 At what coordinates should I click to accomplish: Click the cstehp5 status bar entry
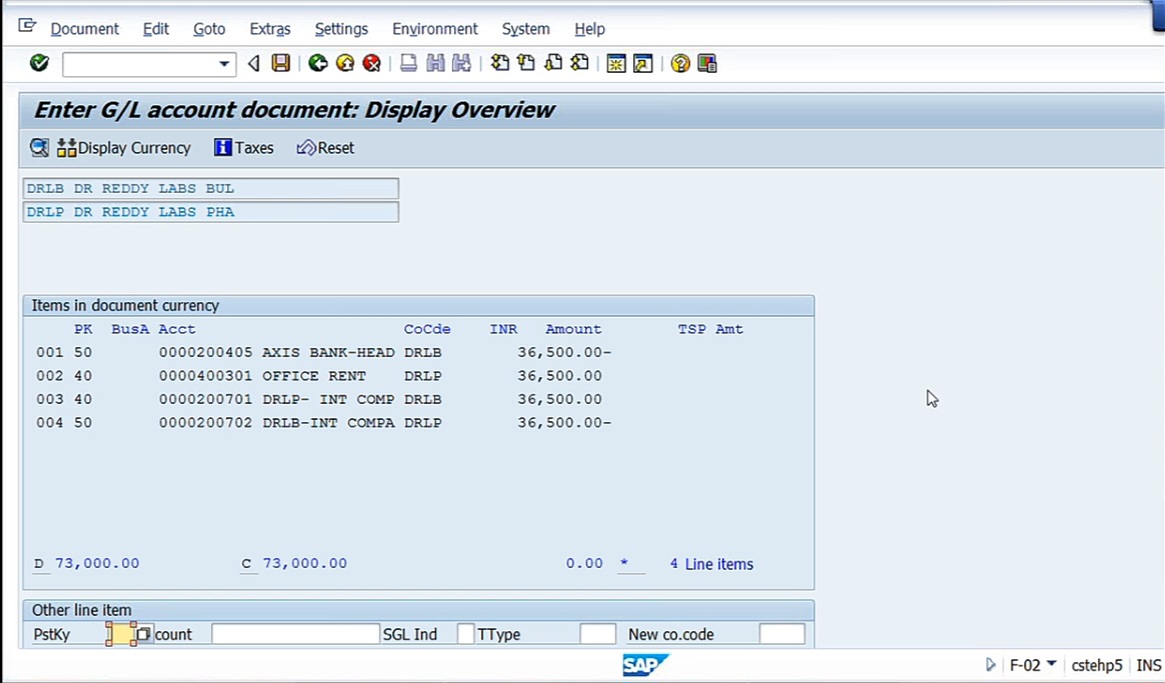point(1097,664)
